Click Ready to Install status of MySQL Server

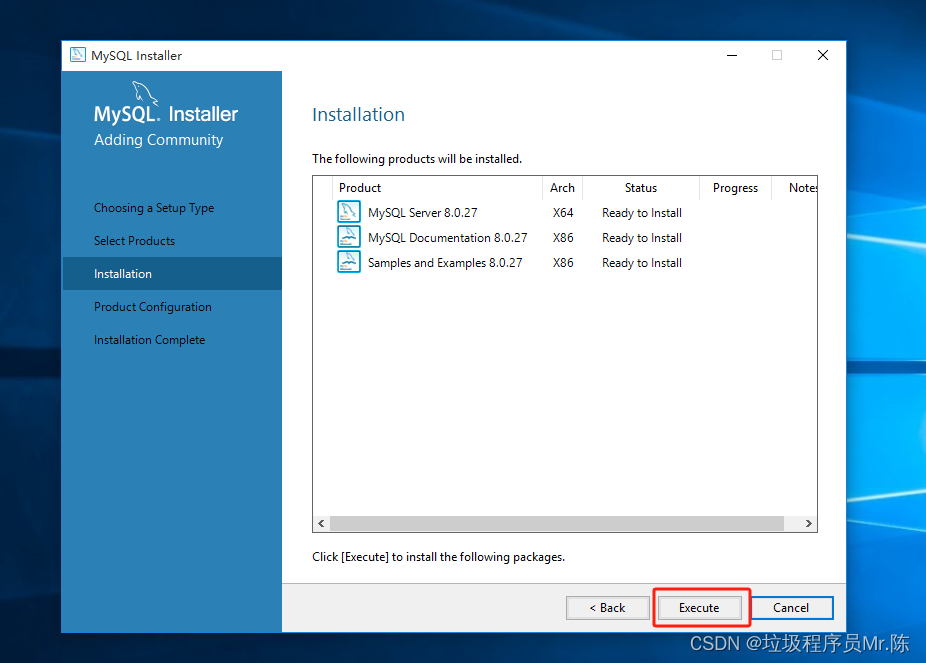coord(642,213)
